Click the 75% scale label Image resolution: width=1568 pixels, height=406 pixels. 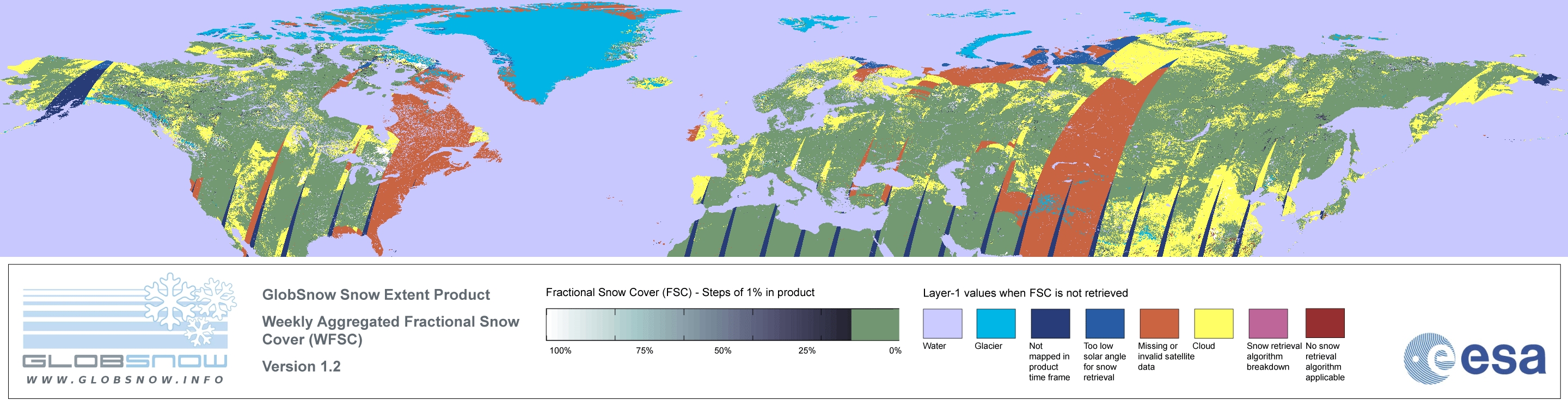(x=645, y=350)
